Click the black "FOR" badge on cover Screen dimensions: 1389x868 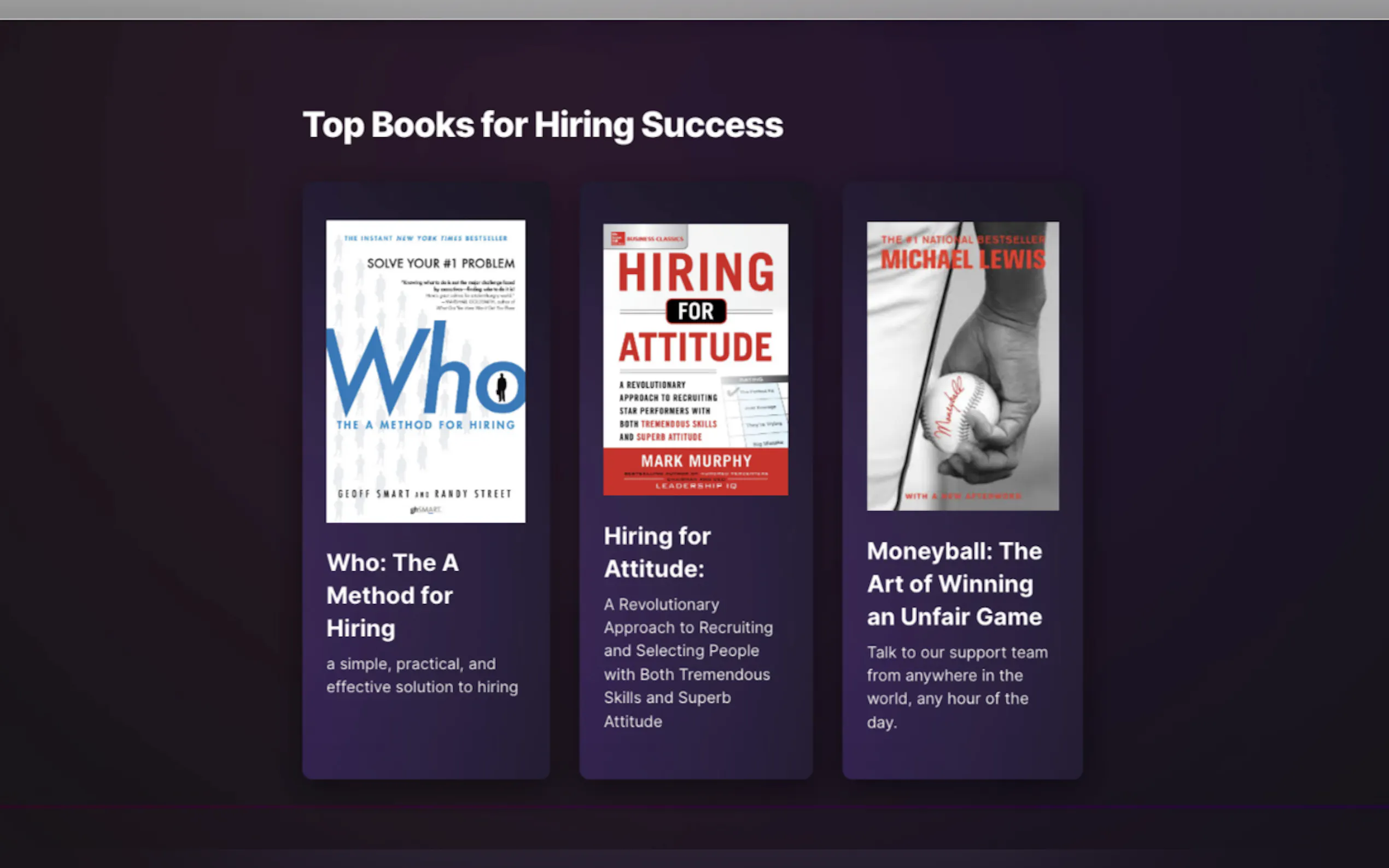pos(696,311)
